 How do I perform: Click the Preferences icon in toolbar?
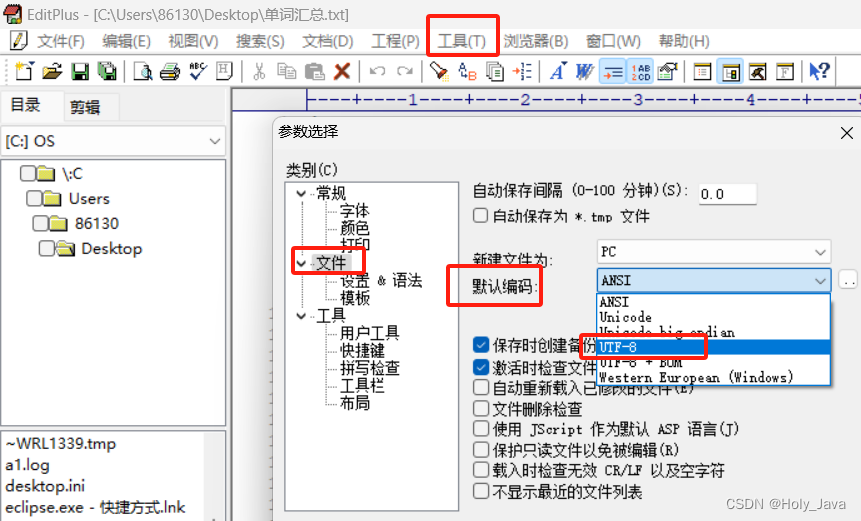[668, 71]
